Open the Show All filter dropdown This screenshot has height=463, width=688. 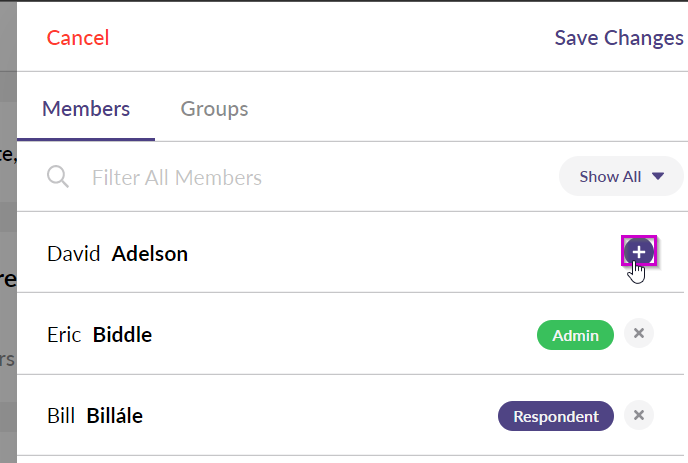[621, 176]
